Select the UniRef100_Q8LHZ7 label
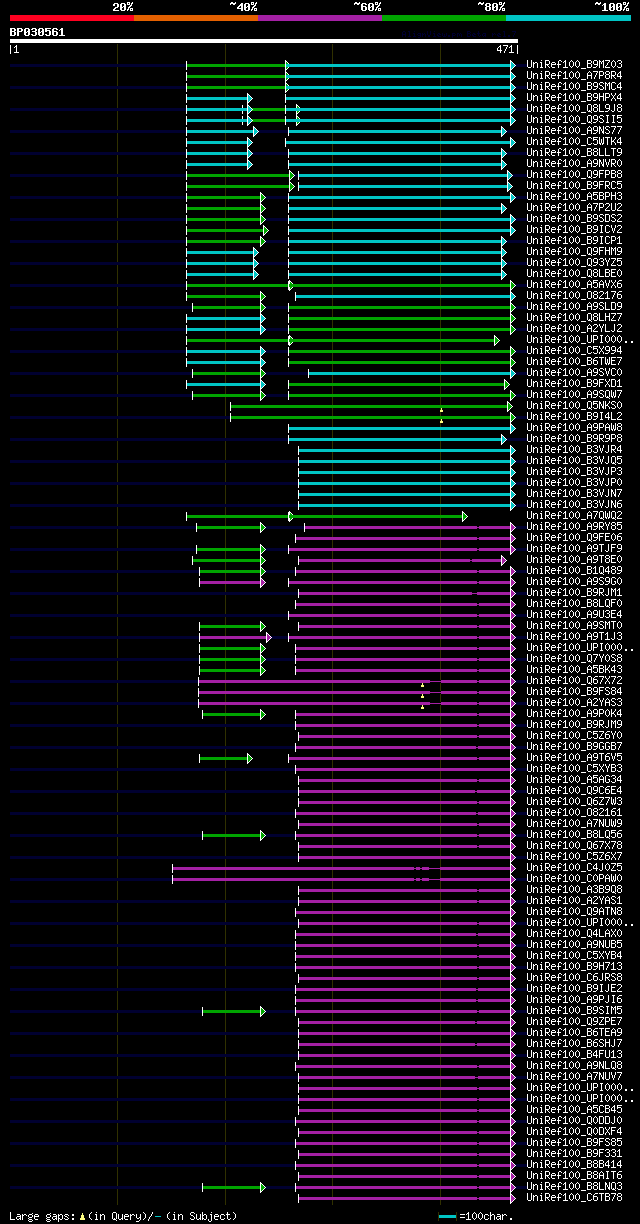This screenshot has height=1224, width=640. (x=574, y=318)
